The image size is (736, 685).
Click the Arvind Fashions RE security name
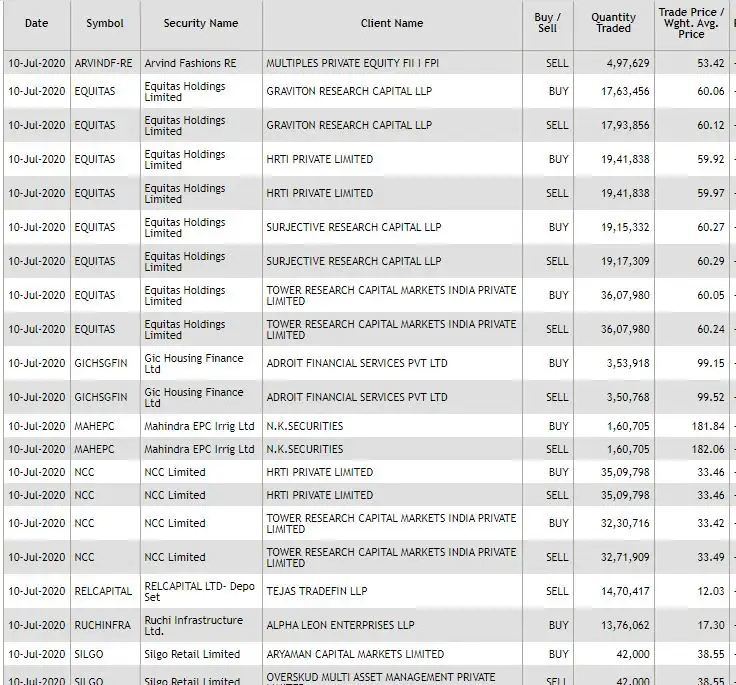click(190, 63)
